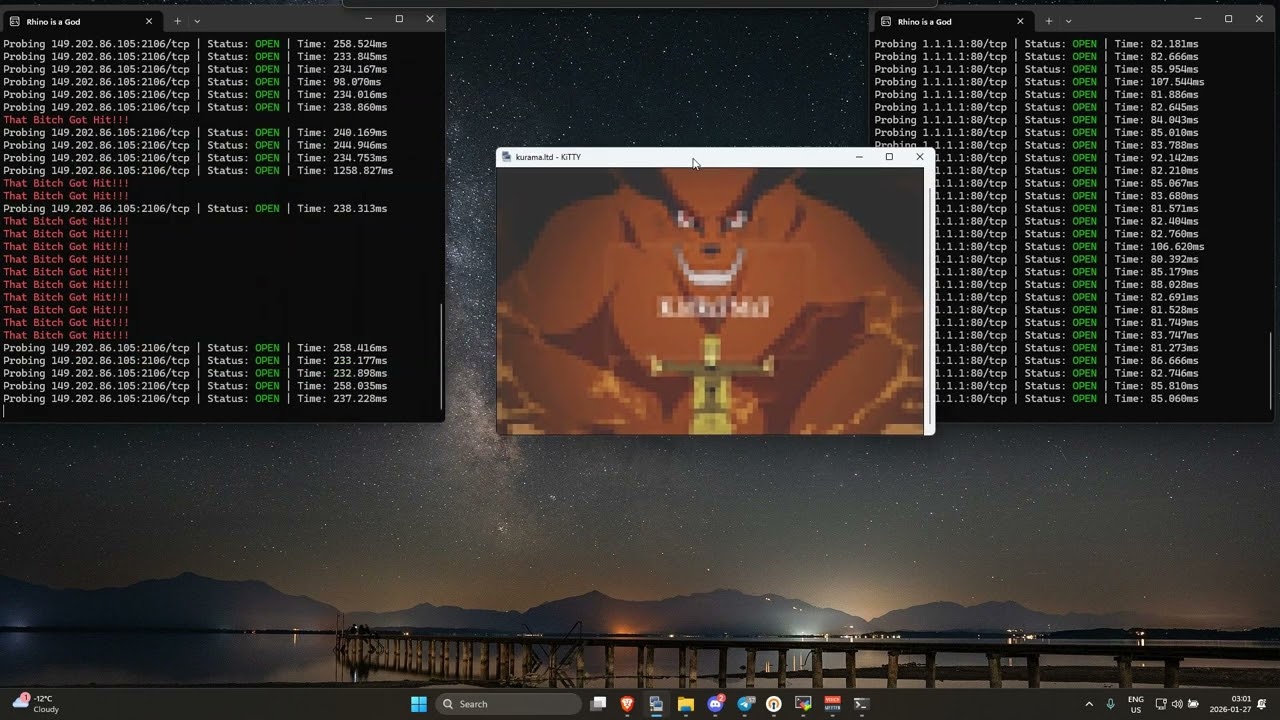Close the tab in the 149.202.86.105 terminal
The height and width of the screenshot is (720, 1280).
click(x=149, y=21)
